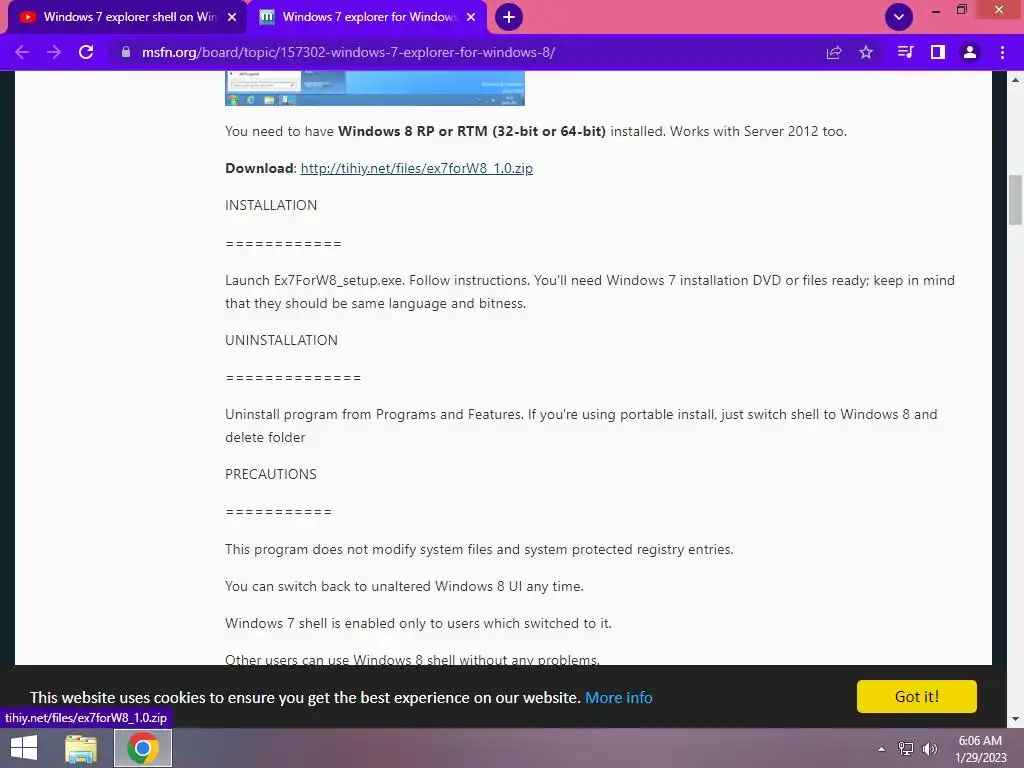This screenshot has height=768, width=1024.
Task: Share this page via share icon
Action: (x=834, y=52)
